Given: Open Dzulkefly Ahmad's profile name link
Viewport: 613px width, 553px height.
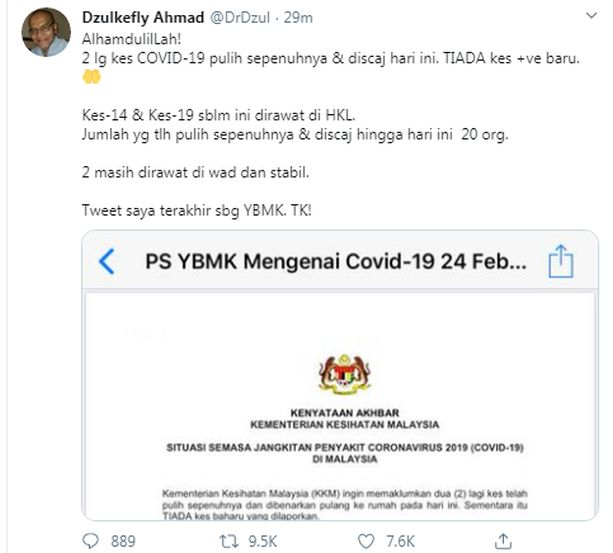Looking at the screenshot, I should (x=143, y=18).
